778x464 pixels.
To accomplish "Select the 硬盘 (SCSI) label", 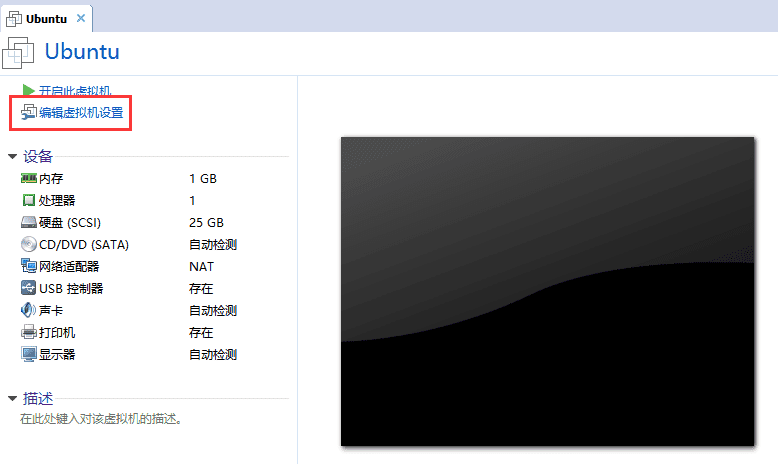I will (x=69, y=222).
